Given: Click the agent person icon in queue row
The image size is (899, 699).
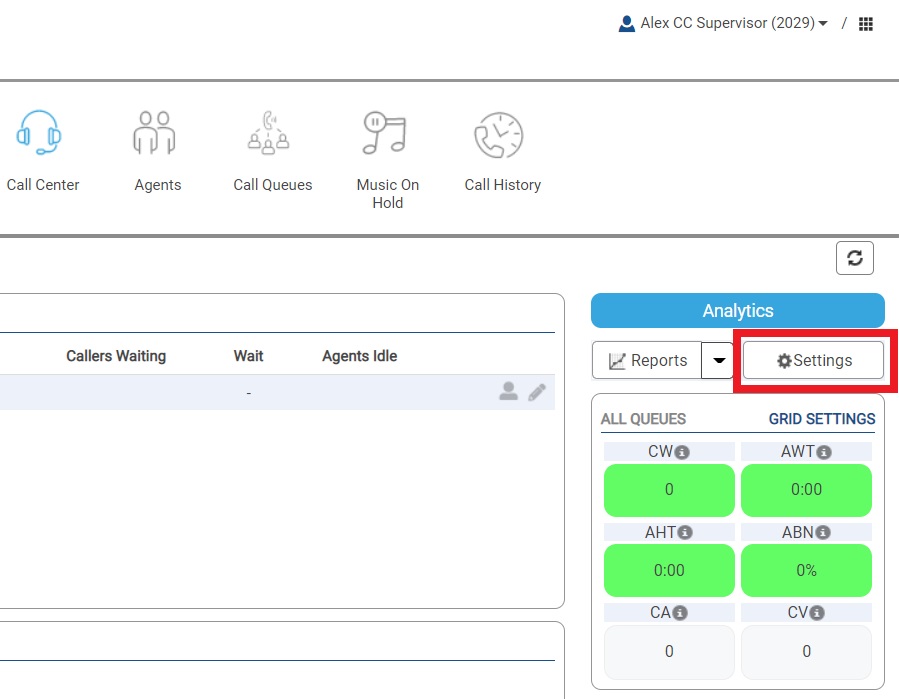Looking at the screenshot, I should [x=509, y=391].
